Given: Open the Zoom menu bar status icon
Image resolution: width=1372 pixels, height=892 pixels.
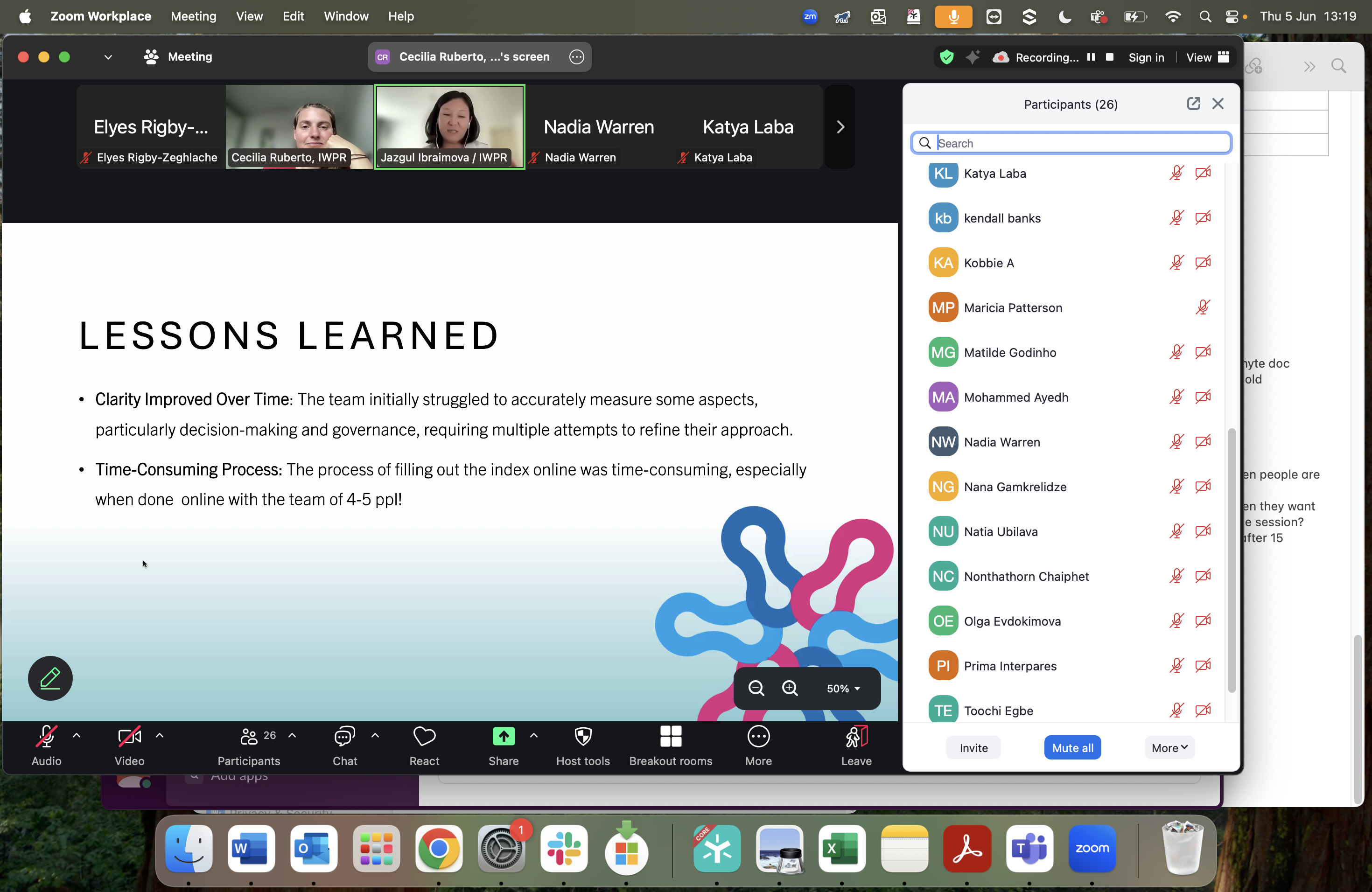Looking at the screenshot, I should pyautogui.click(x=810, y=16).
